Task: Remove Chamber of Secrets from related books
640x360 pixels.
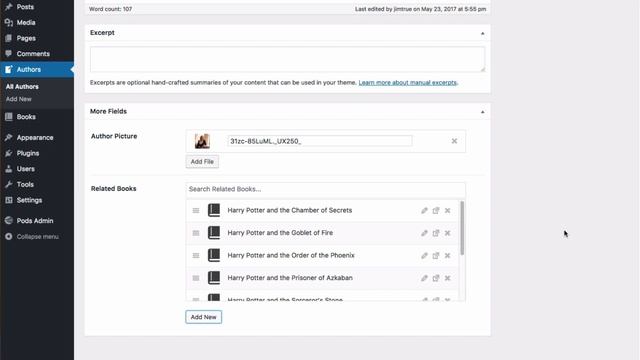Action: (447, 211)
